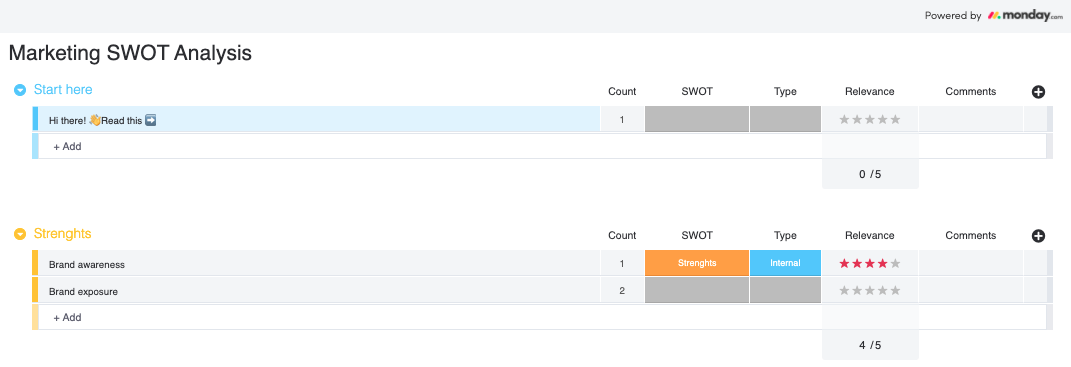Open the Comments cell for Brand awareness
Image resolution: width=1071 pixels, height=367 pixels.
(971, 263)
